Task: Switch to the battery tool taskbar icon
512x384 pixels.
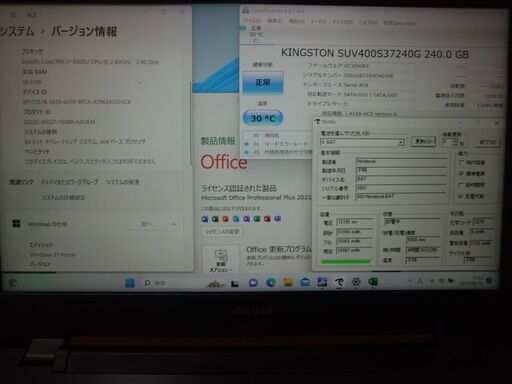Action: pos(339,283)
